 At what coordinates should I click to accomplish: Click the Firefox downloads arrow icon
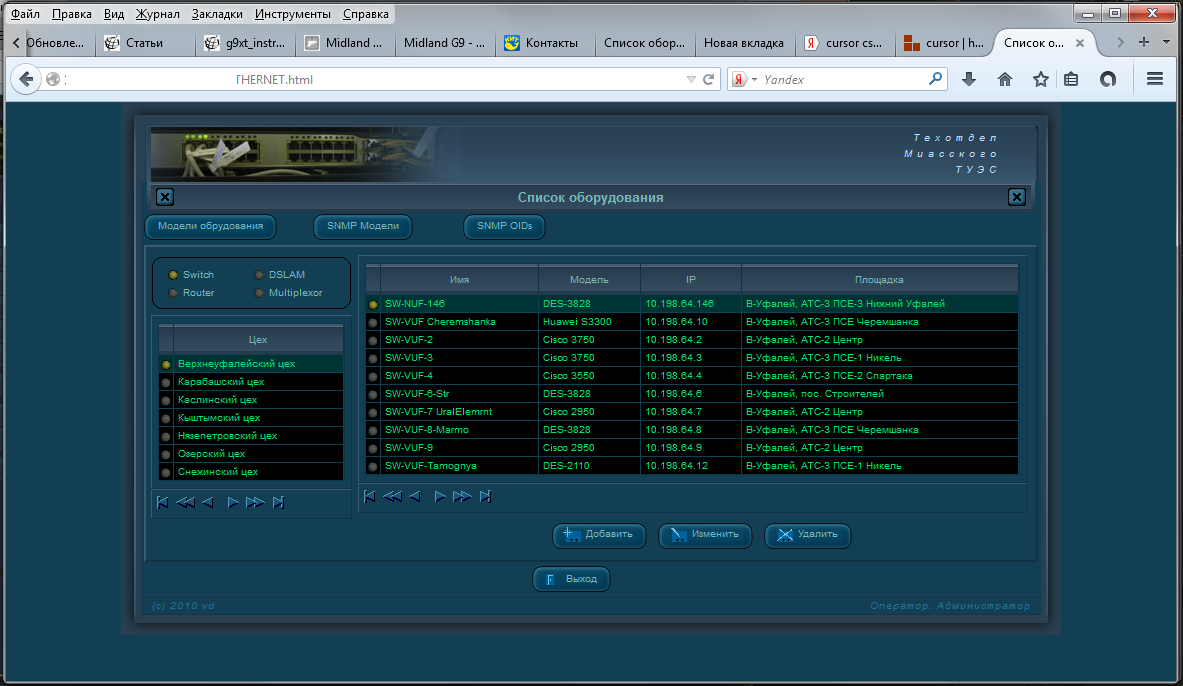pyautogui.click(x=968, y=79)
